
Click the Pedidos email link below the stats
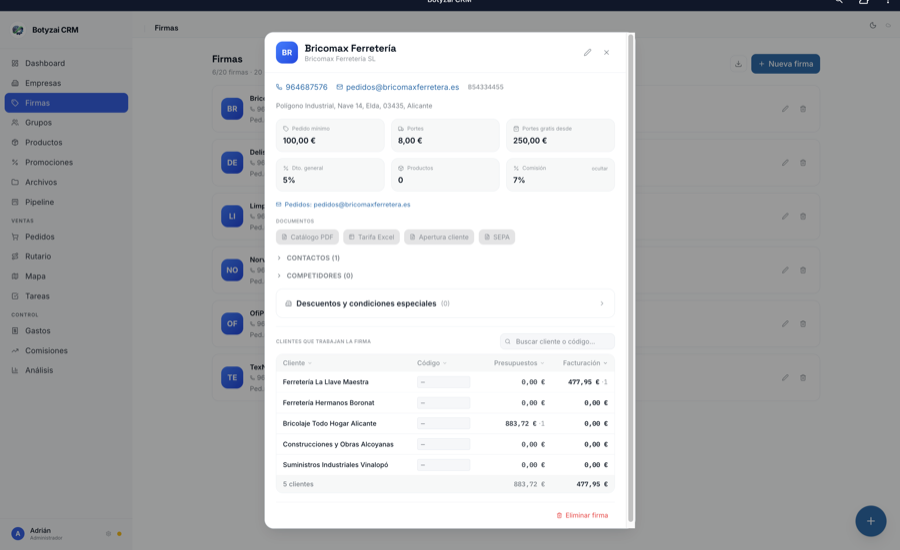click(x=343, y=204)
